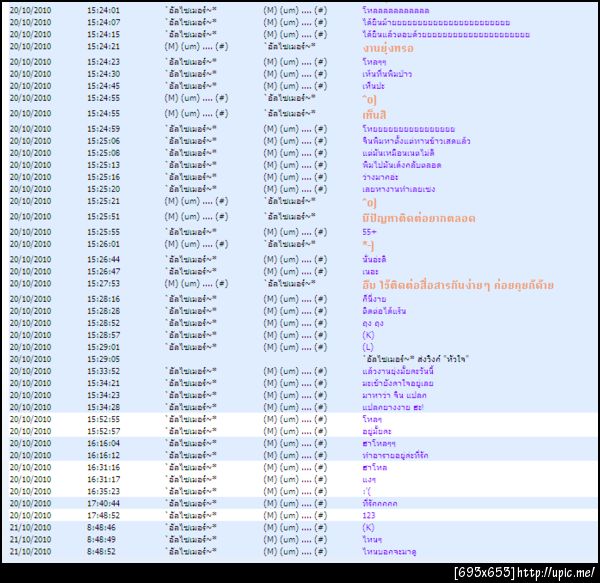This screenshot has height=583, width=600.
Task: Select the 15:25:51 timestamp
Action: coord(103,217)
